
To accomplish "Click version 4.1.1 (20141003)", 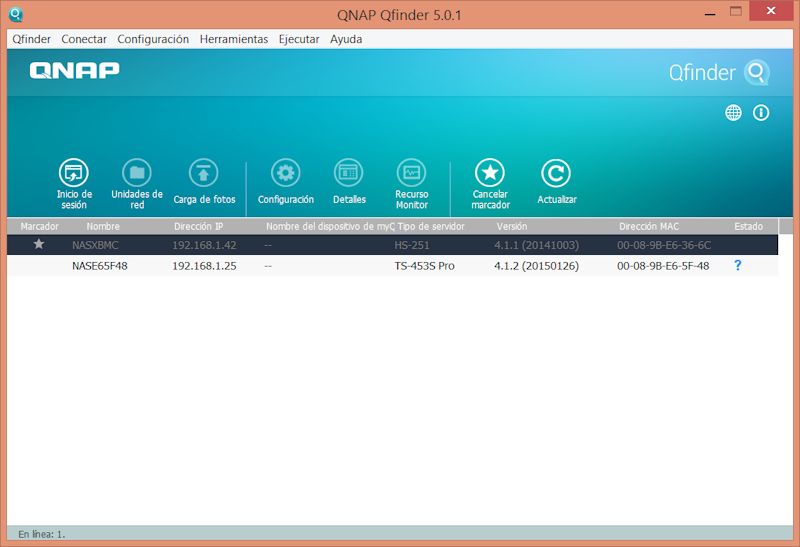I will click(x=536, y=245).
